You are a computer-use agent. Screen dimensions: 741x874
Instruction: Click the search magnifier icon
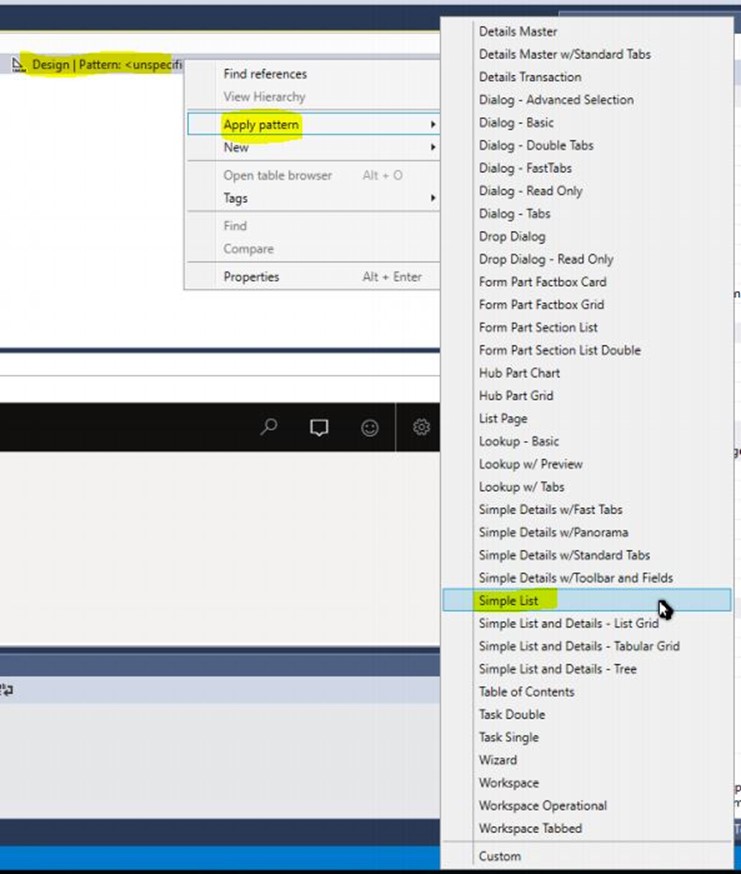(x=268, y=428)
